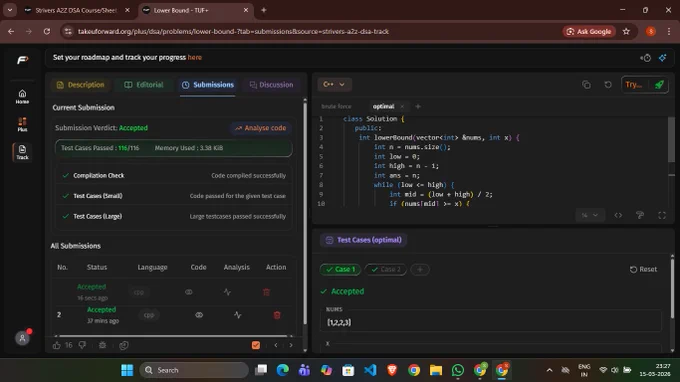Bookmark this page with star icon
680x382 pixels.
[626, 31]
